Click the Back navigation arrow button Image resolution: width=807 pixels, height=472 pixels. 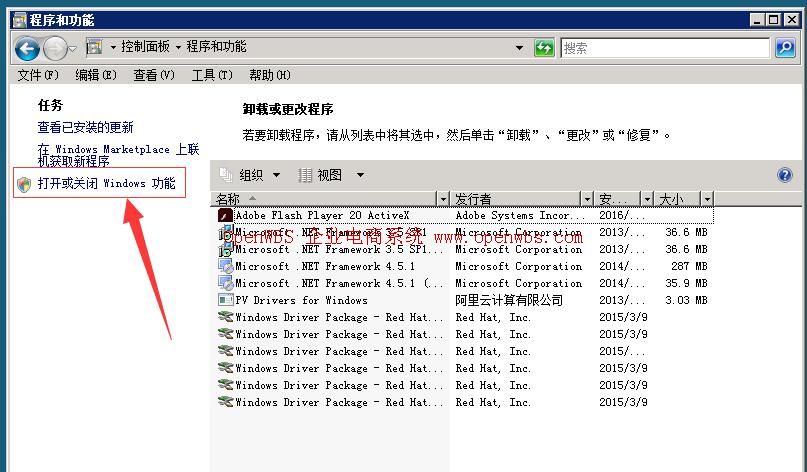(27, 47)
